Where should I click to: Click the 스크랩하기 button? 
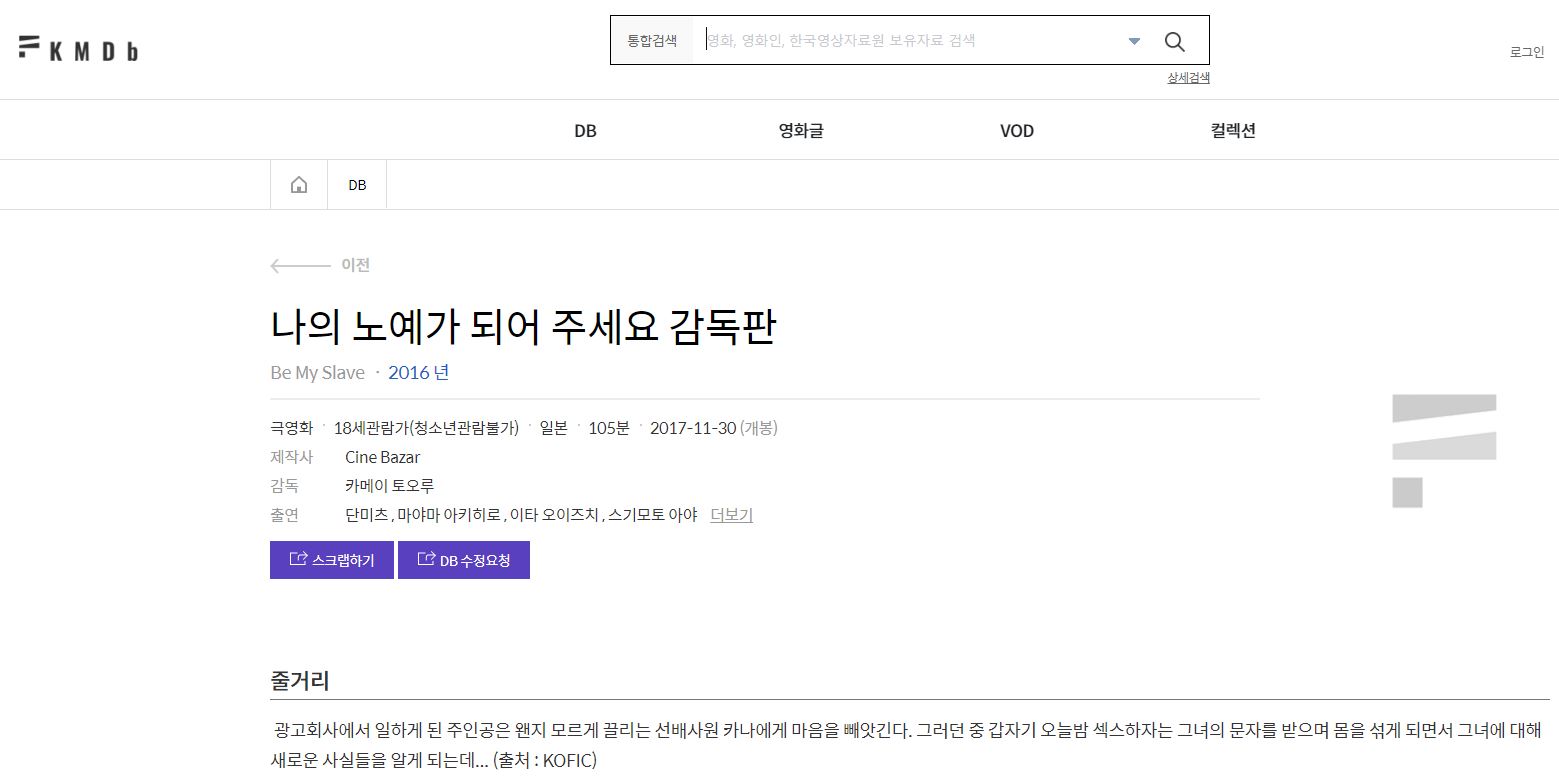pyautogui.click(x=332, y=560)
